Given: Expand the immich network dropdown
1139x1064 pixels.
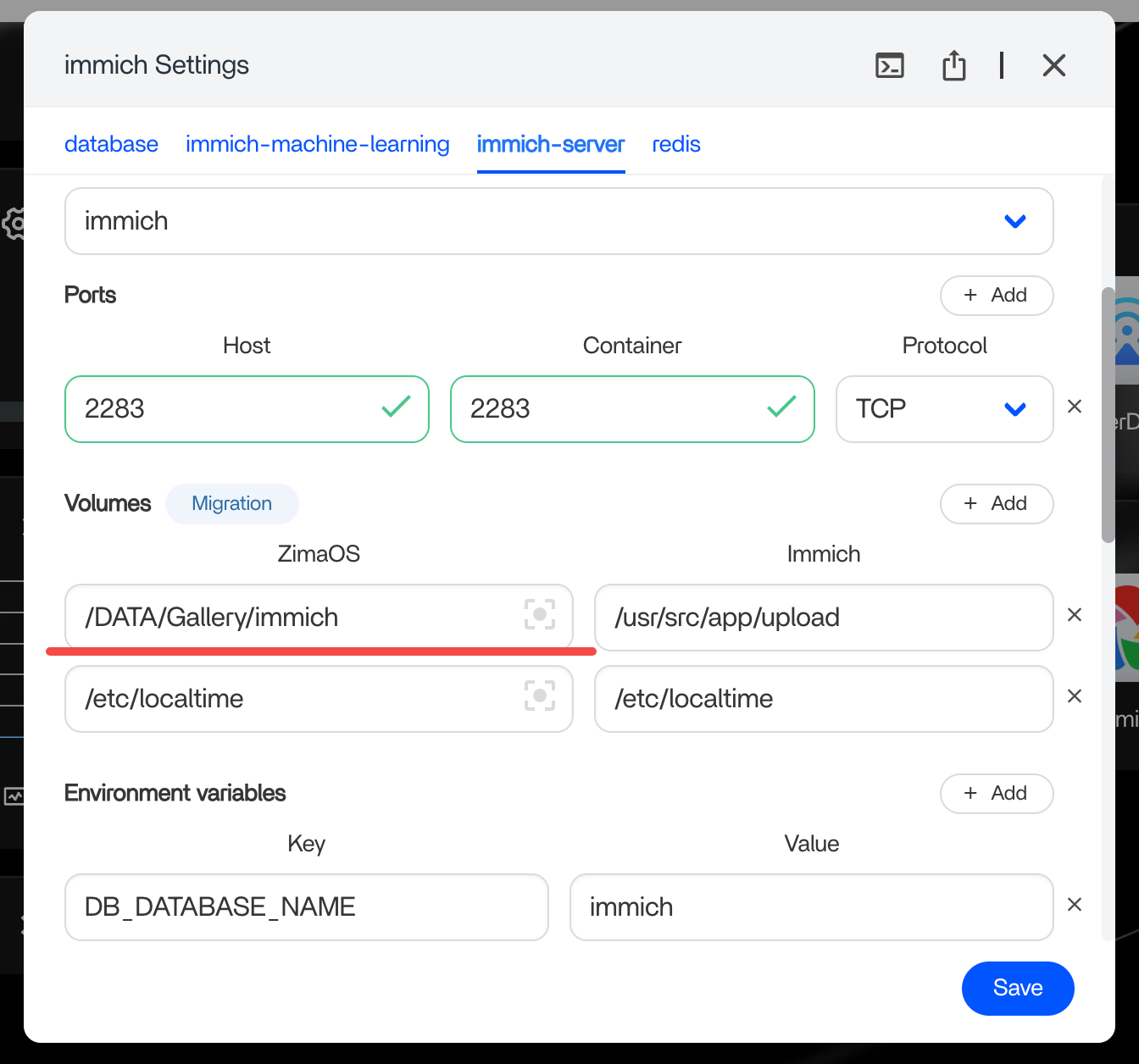Looking at the screenshot, I should (x=559, y=221).
